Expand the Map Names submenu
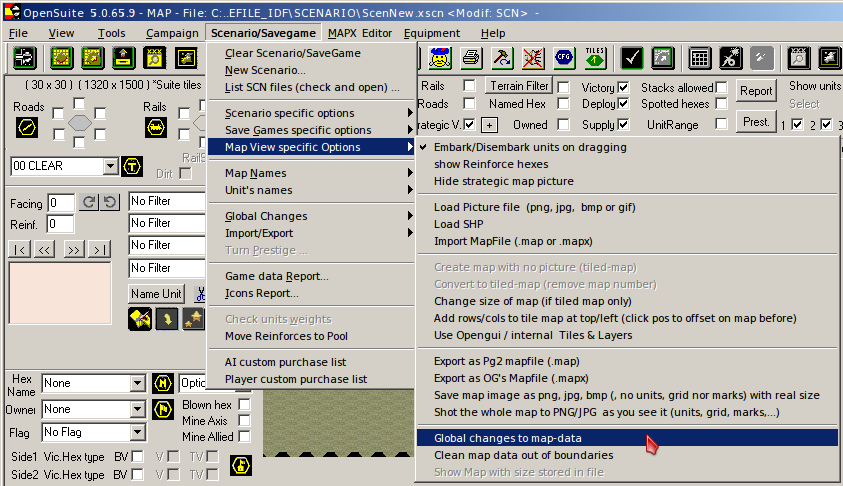This screenshot has height=486, width=843. coord(311,173)
